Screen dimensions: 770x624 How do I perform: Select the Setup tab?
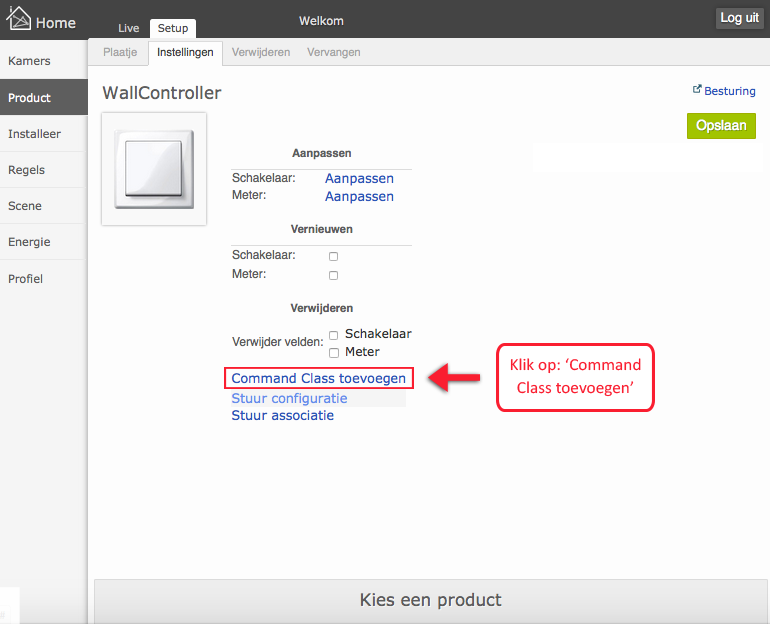point(173,28)
